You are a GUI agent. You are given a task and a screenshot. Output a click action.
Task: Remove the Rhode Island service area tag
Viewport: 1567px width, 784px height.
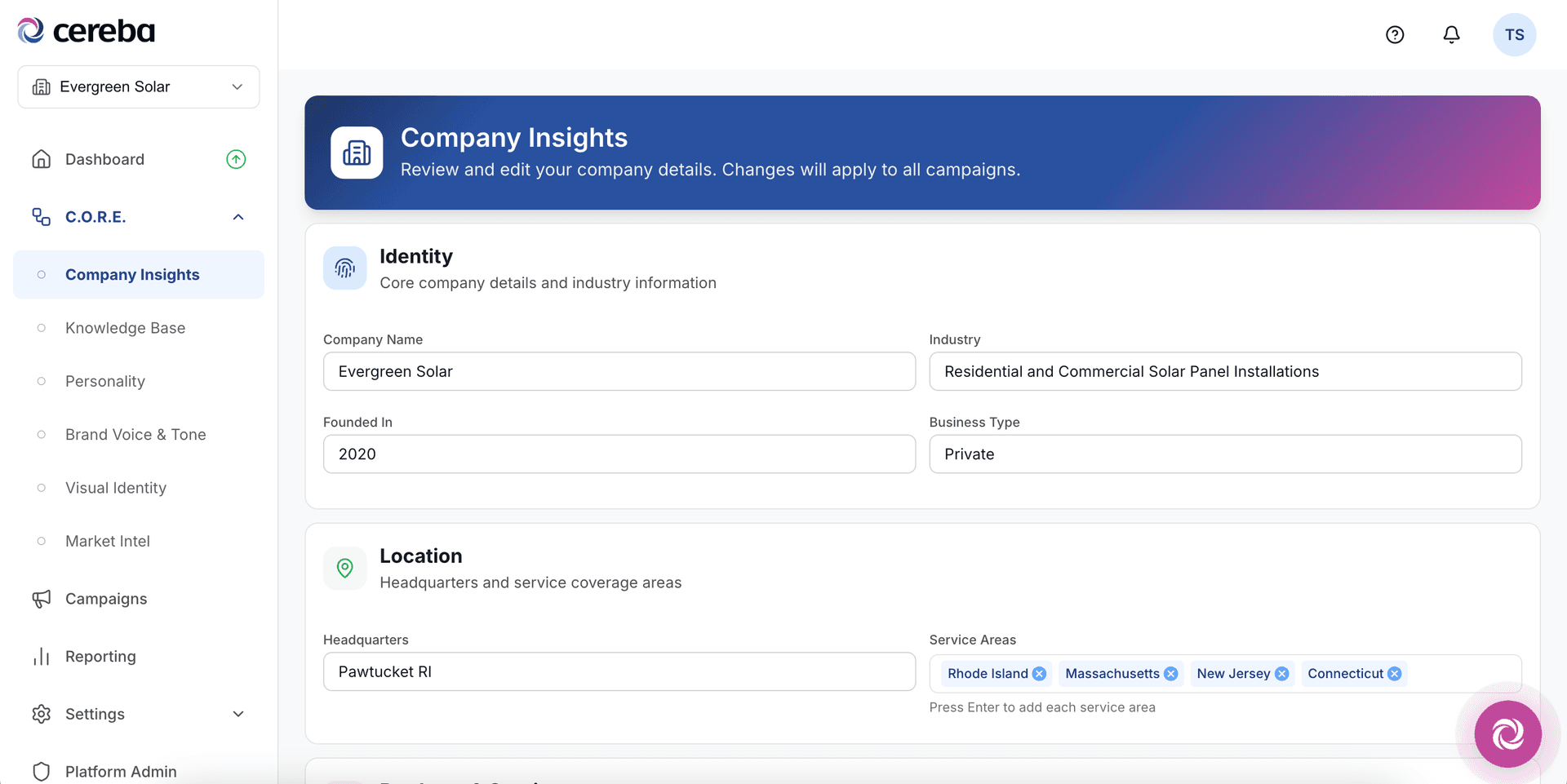point(1038,673)
